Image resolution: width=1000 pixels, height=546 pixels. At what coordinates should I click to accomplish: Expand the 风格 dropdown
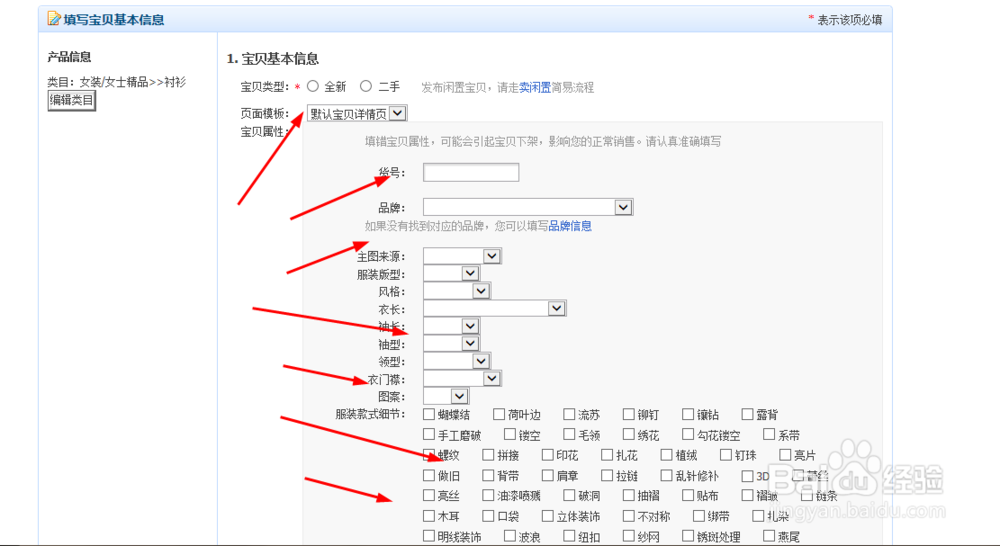tap(457, 291)
